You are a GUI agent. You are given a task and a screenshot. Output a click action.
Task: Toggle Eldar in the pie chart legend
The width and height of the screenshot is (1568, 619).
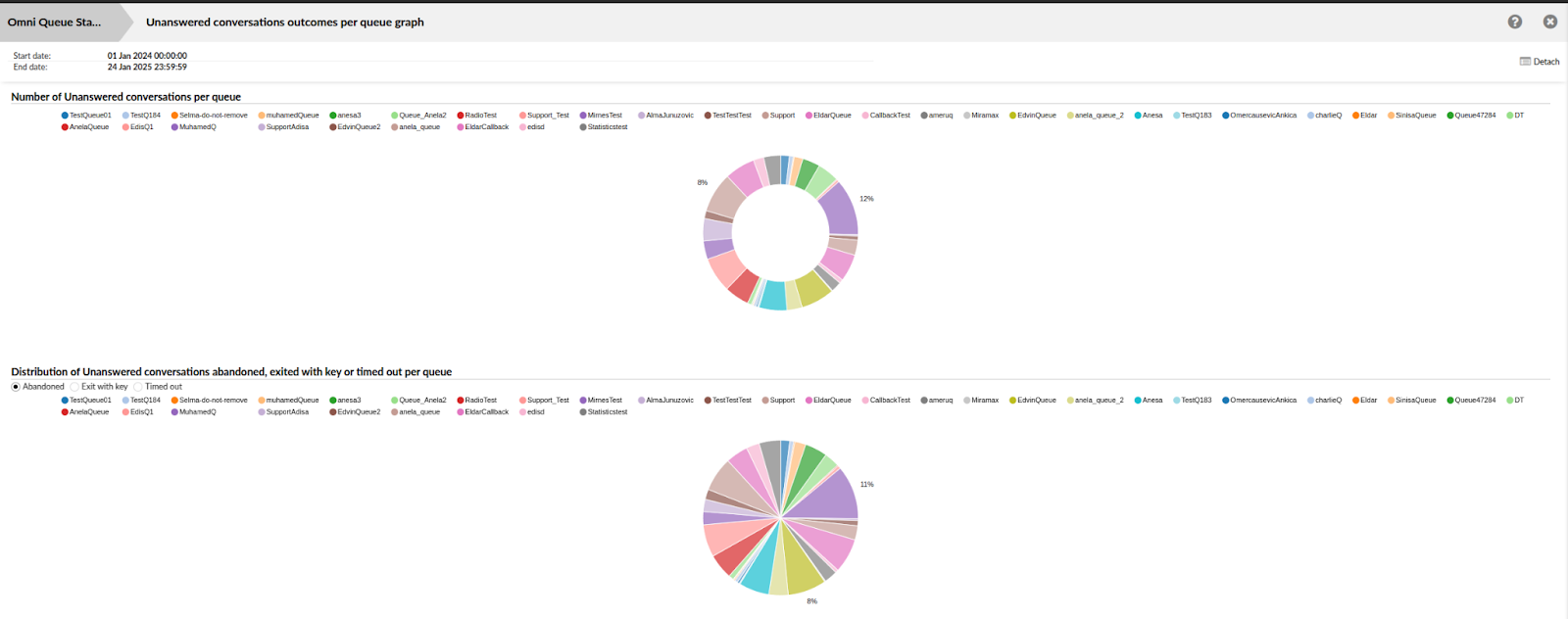(1364, 401)
